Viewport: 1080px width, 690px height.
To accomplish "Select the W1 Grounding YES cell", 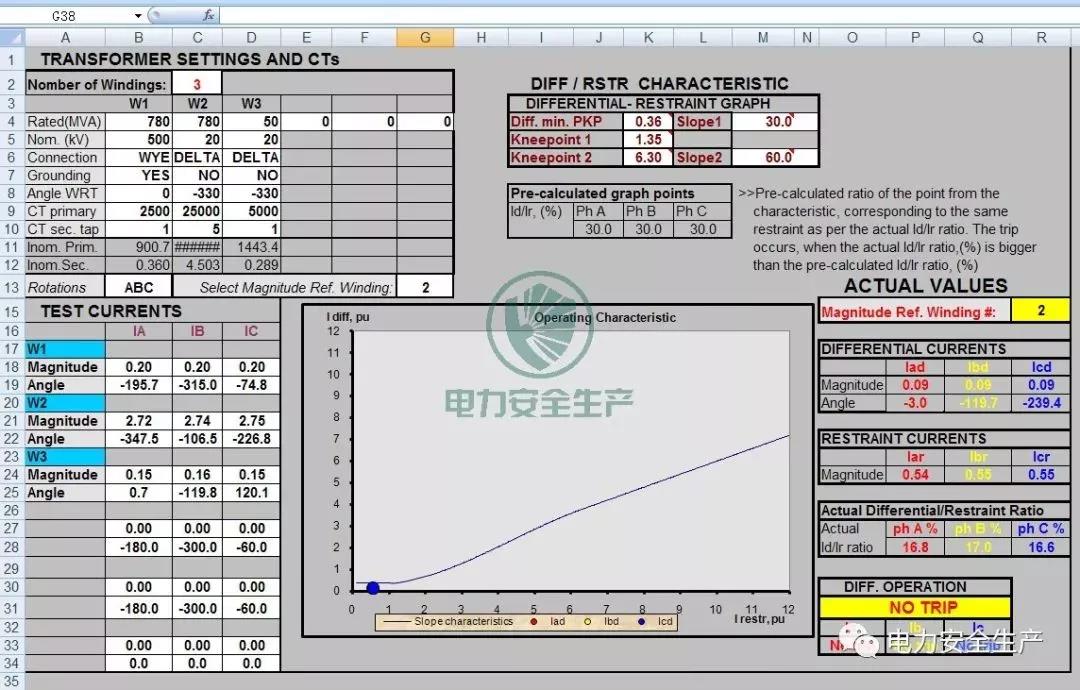I will [x=139, y=175].
